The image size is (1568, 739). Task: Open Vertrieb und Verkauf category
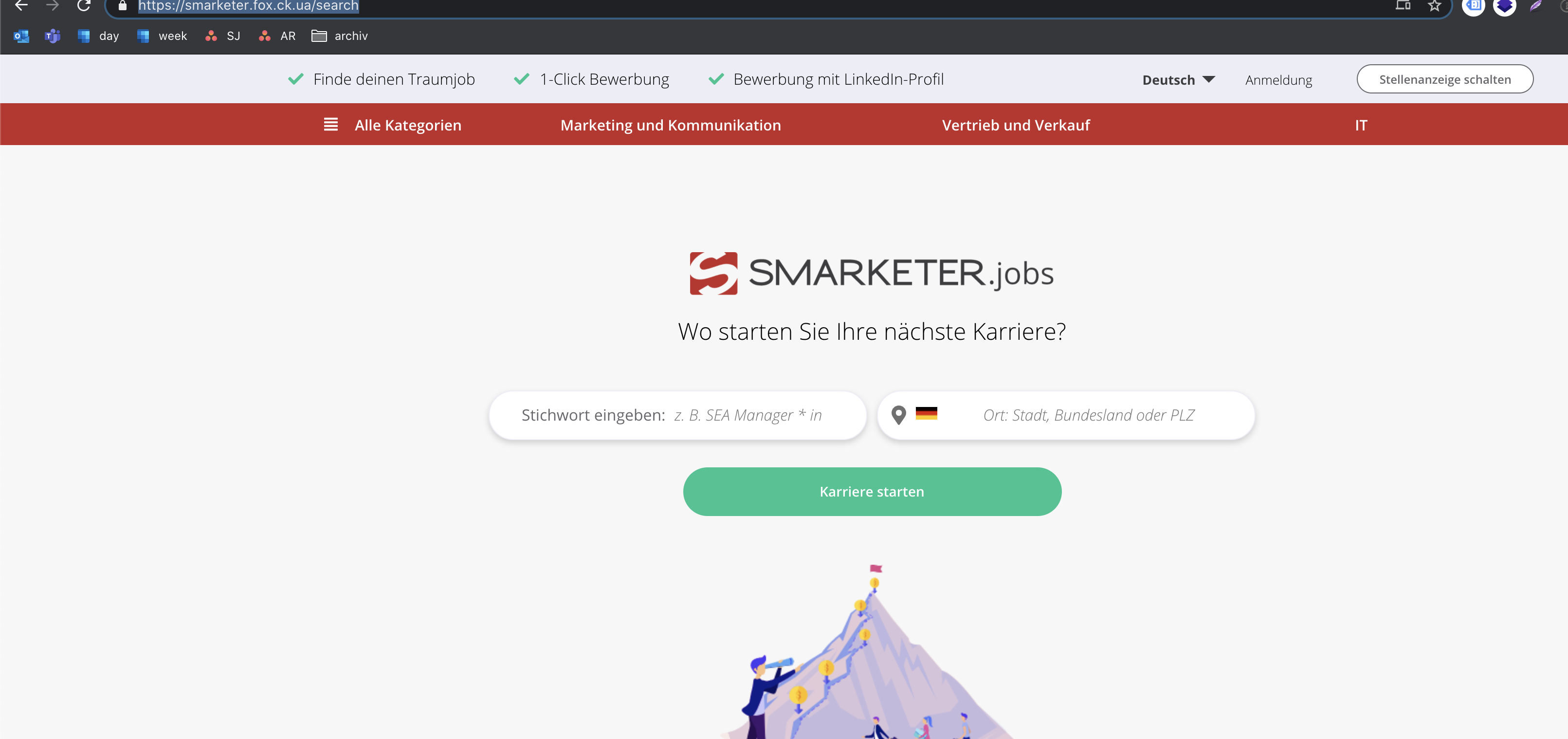coord(1016,126)
